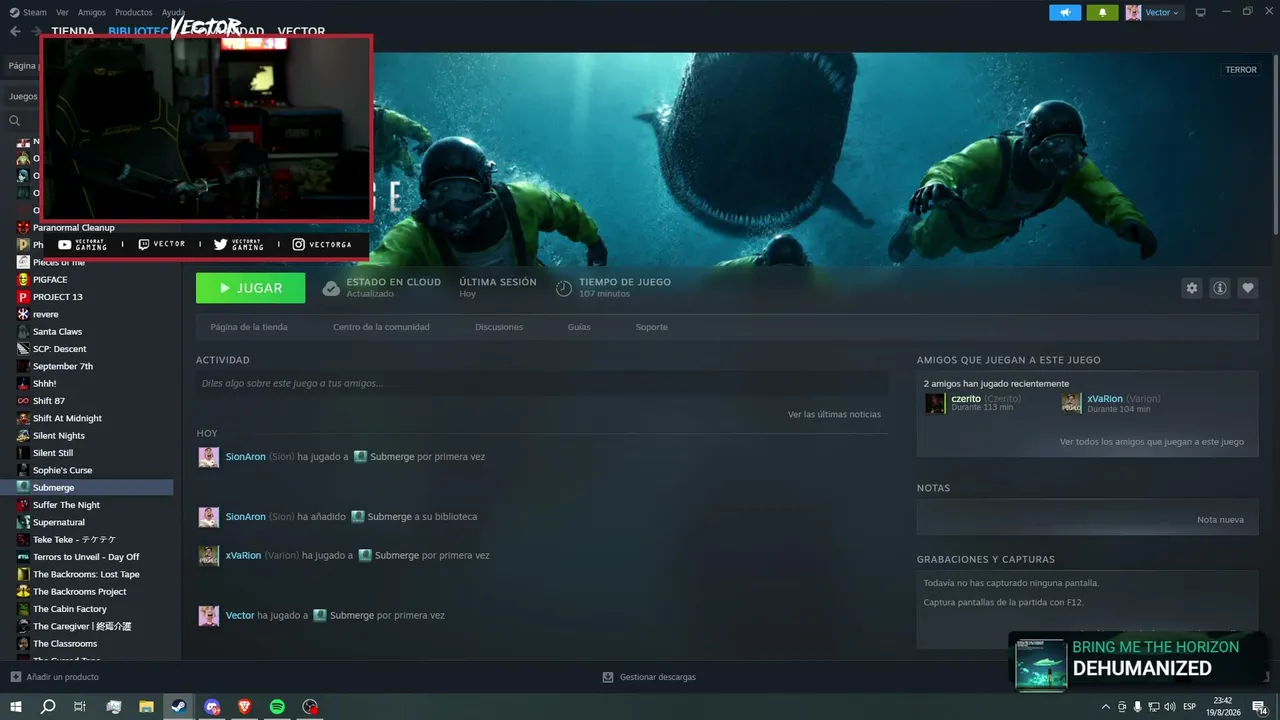Screen dimensions: 1280x720
Task: Open Ver todos los amigos que juegan link
Action: coord(1152,441)
